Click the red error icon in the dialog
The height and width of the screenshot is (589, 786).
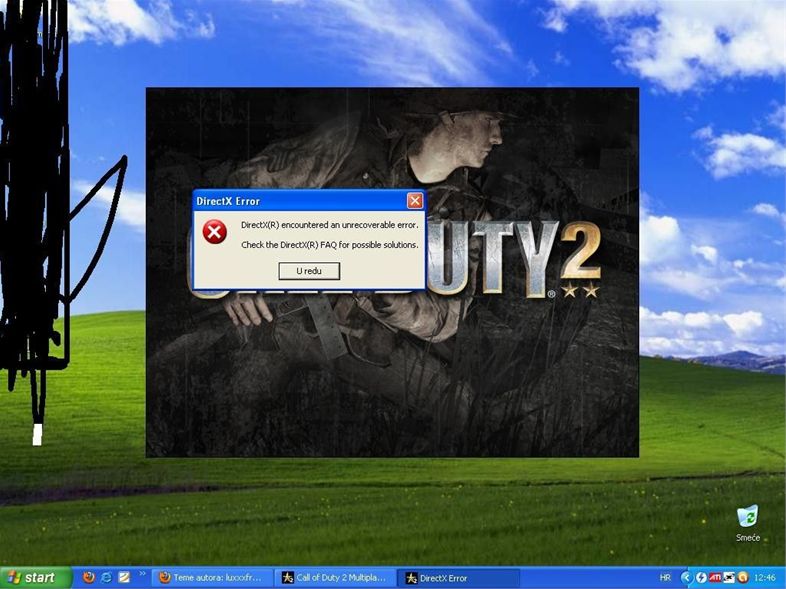click(215, 232)
